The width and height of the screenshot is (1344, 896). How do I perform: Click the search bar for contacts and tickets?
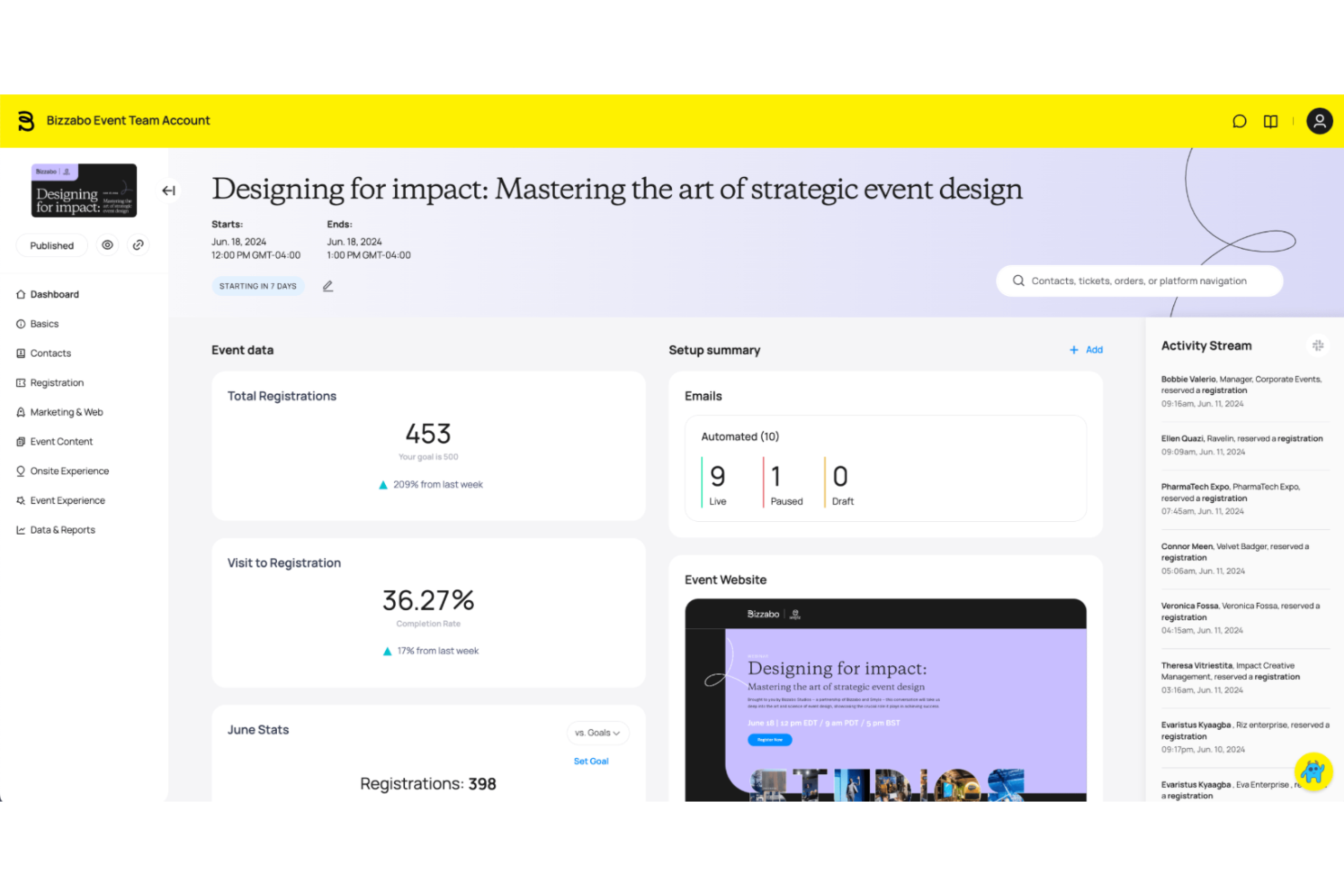pos(1139,280)
